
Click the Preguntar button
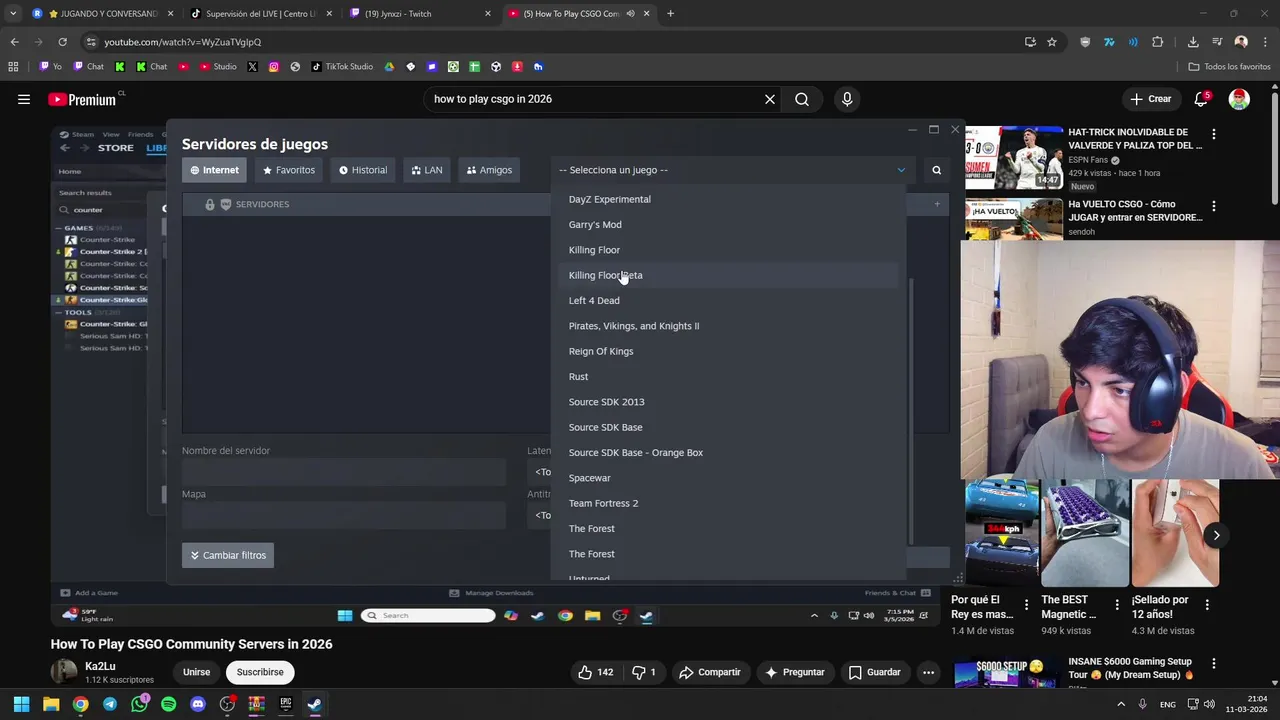794,672
